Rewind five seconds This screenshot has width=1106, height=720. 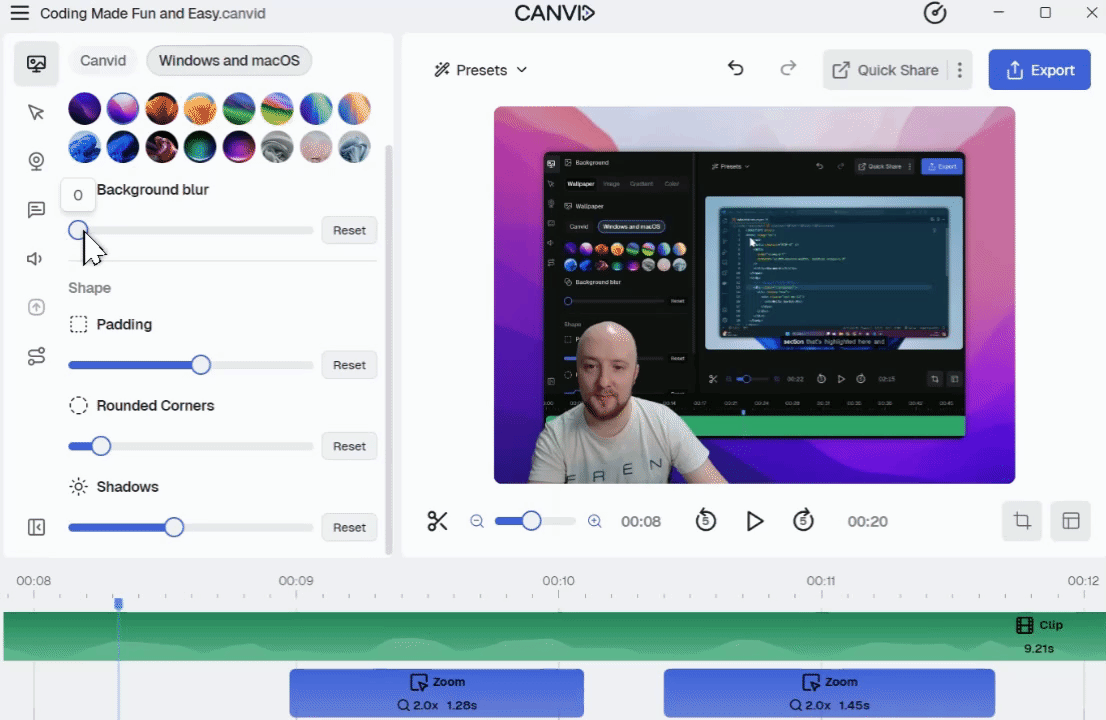[x=705, y=520]
